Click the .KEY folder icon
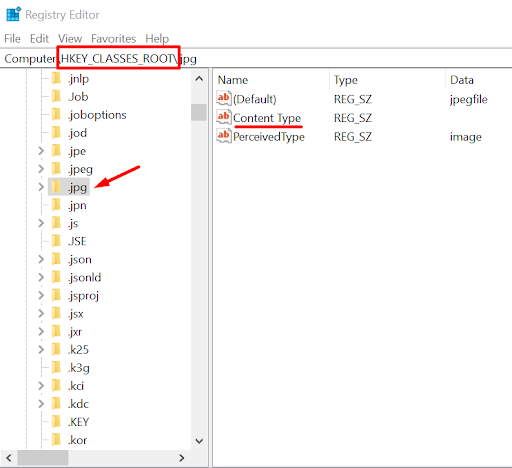The height and width of the screenshot is (468, 512). [57, 422]
